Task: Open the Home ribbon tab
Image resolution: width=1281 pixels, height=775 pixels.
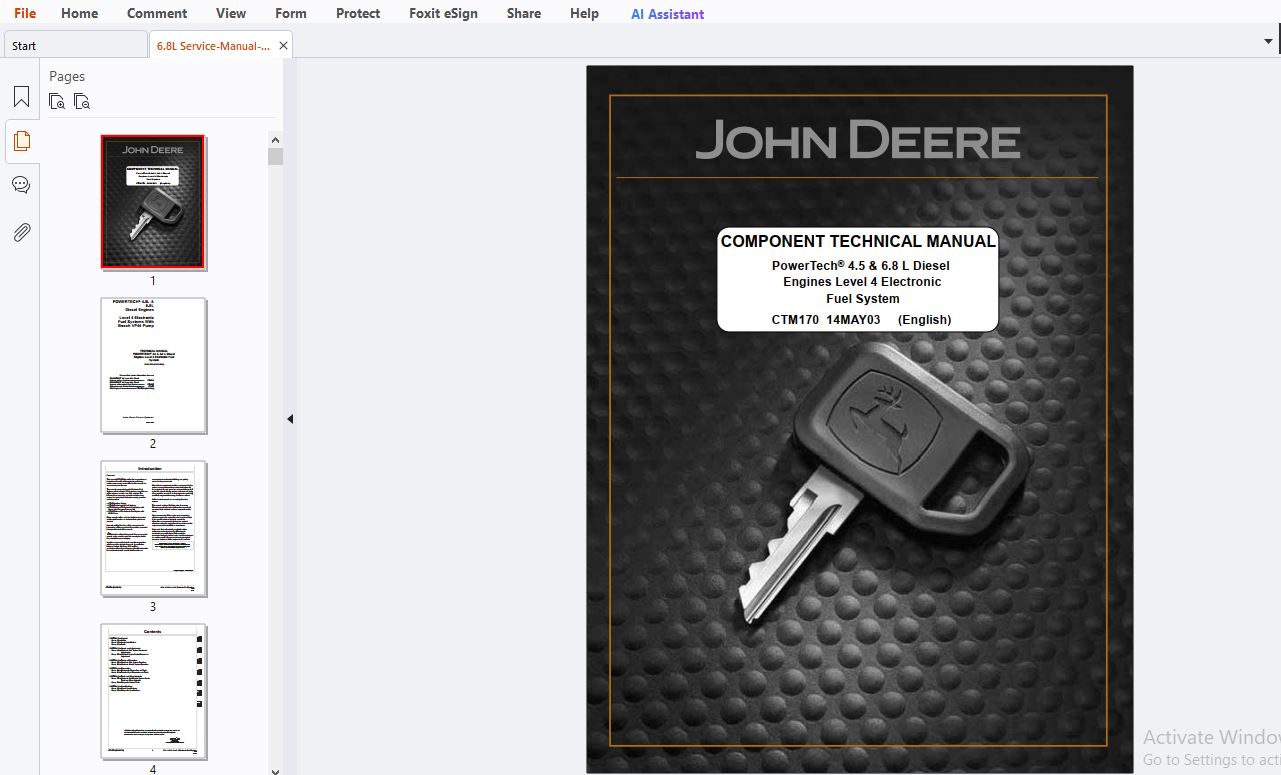Action: coord(79,13)
